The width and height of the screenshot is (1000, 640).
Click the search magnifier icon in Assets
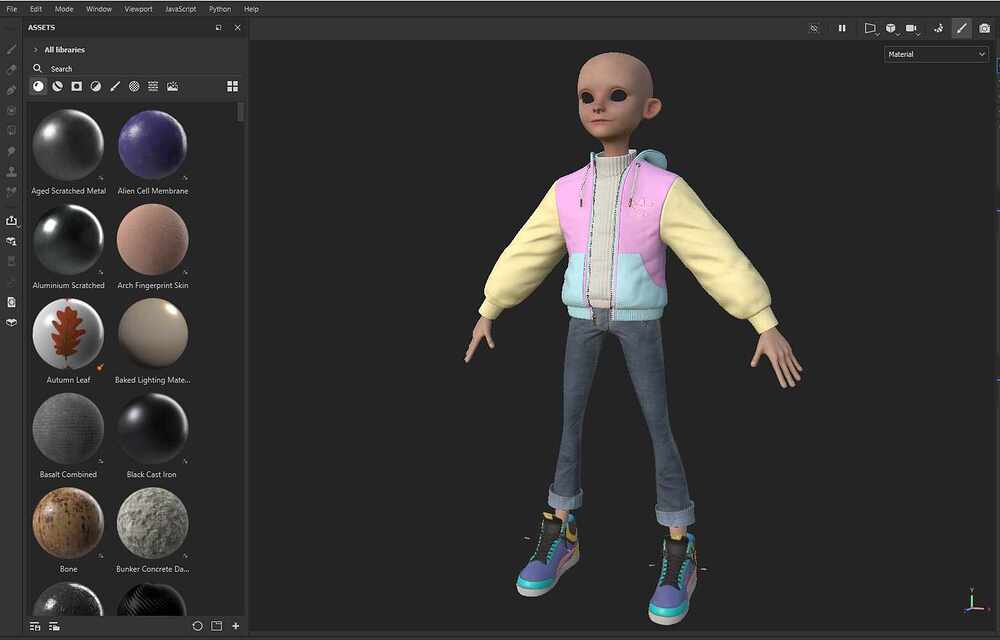point(38,68)
